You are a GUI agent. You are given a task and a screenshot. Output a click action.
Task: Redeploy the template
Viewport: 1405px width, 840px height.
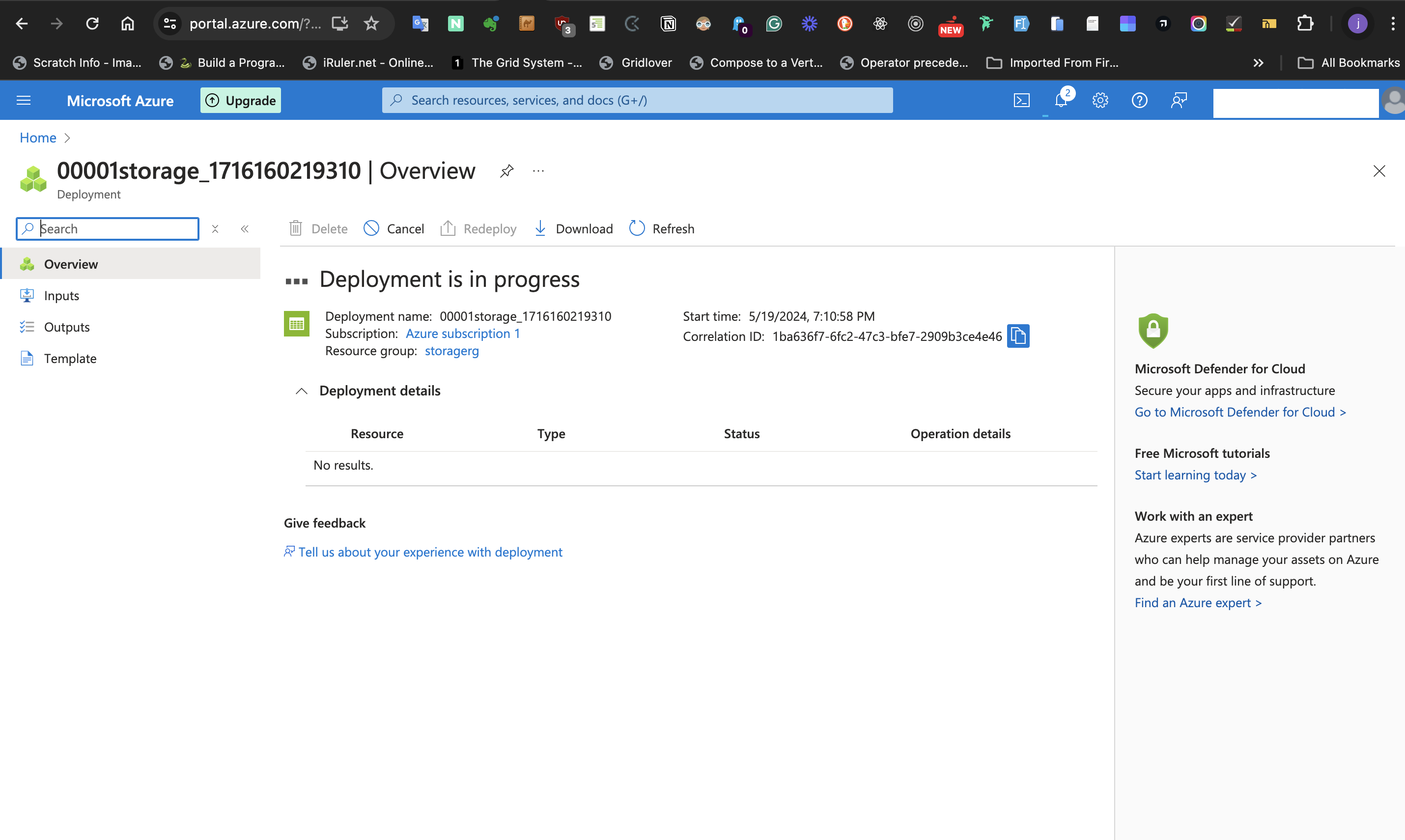pyautogui.click(x=478, y=228)
